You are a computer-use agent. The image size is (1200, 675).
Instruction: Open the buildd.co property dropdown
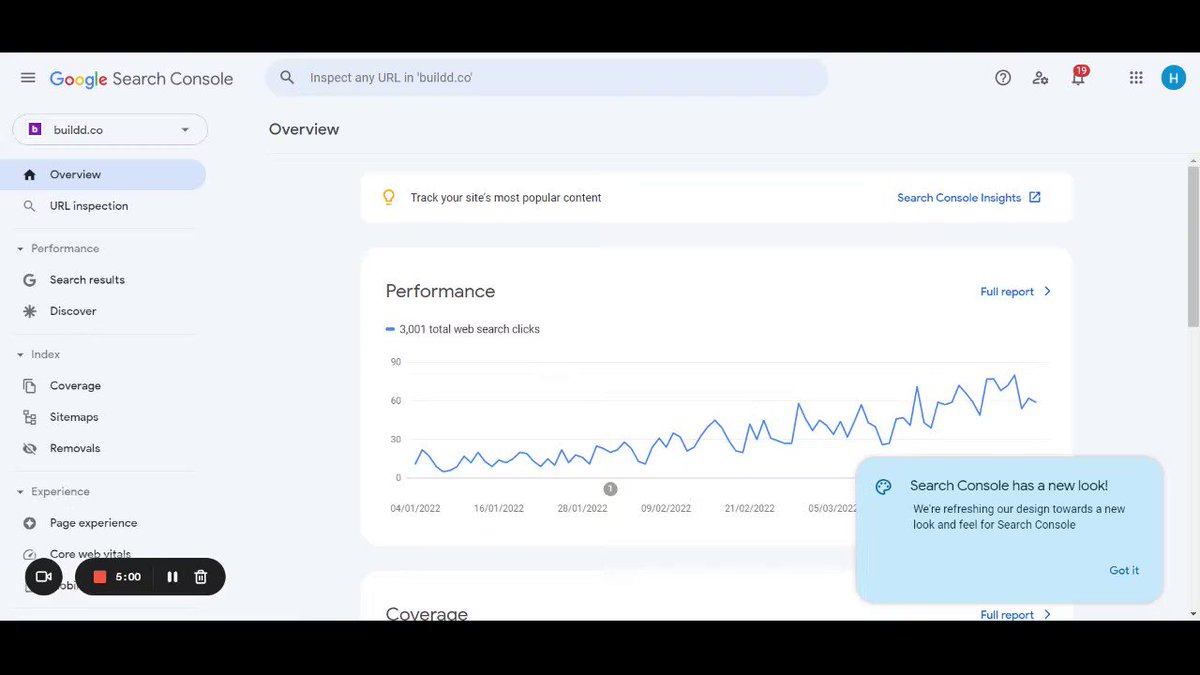coord(110,129)
